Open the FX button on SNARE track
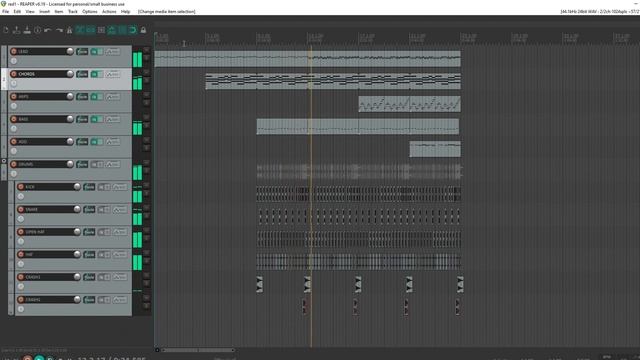 tap(89, 209)
